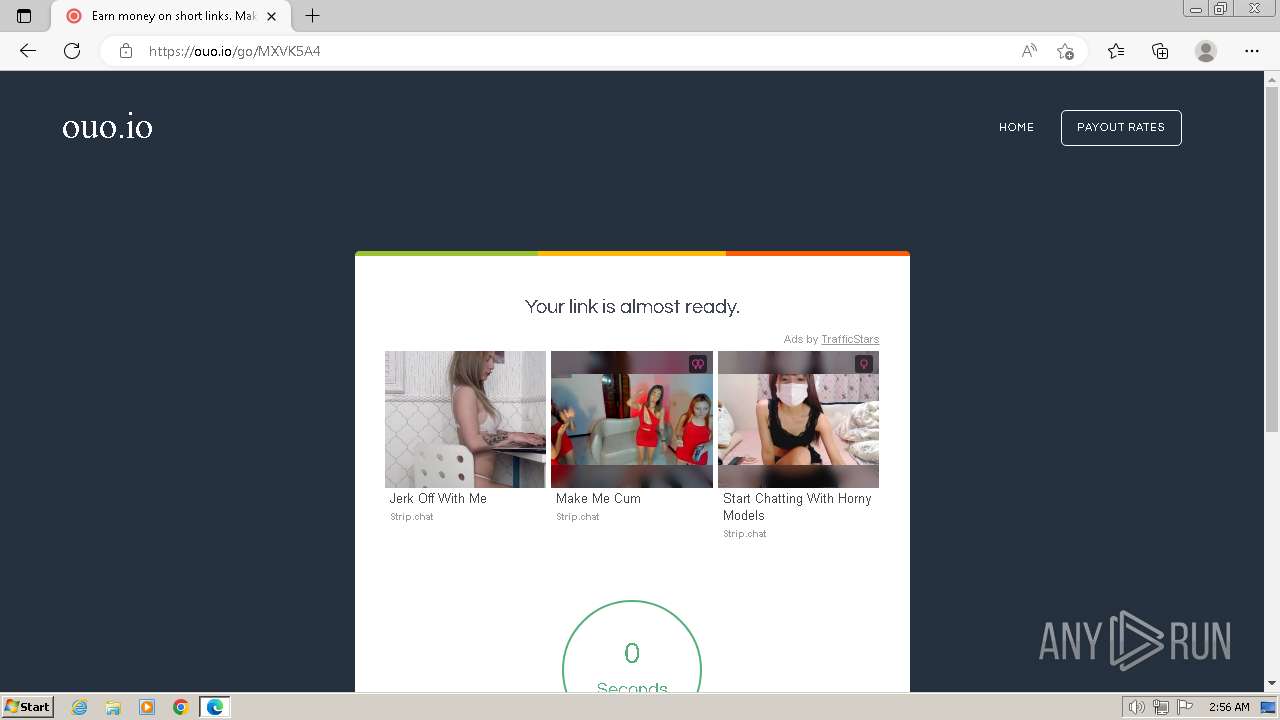Click 'Start Chatting With Horny Models' title

[797, 507]
